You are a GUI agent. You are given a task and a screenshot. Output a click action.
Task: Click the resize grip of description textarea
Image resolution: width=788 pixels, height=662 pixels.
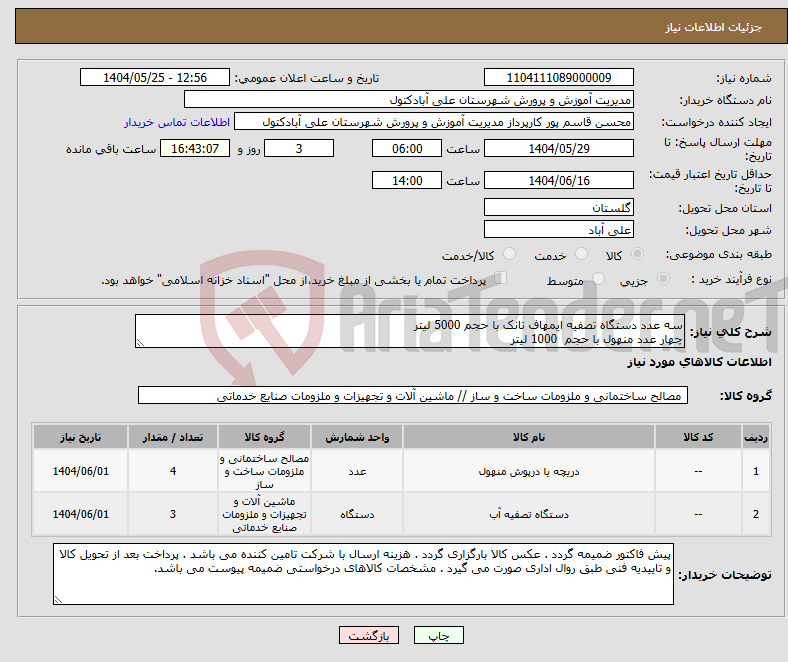click(x=140, y=343)
